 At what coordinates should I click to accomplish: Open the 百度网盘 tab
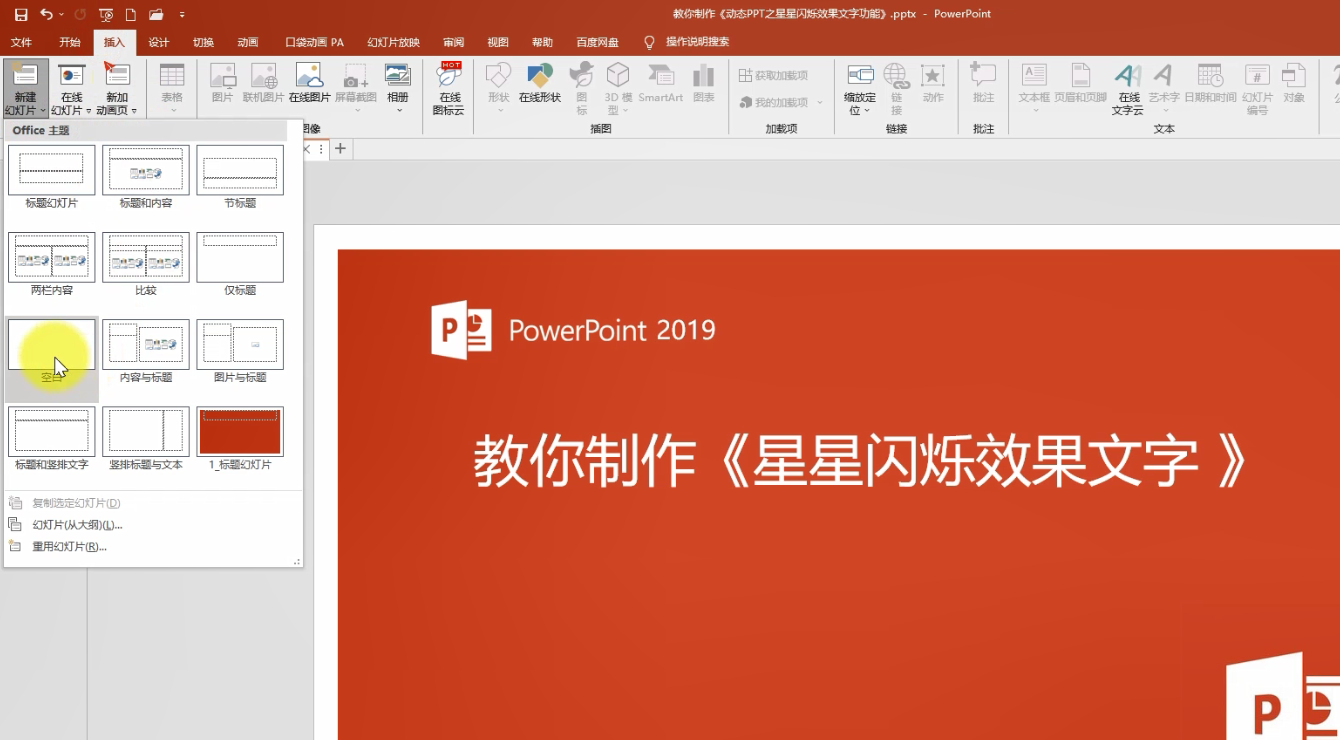coord(597,42)
